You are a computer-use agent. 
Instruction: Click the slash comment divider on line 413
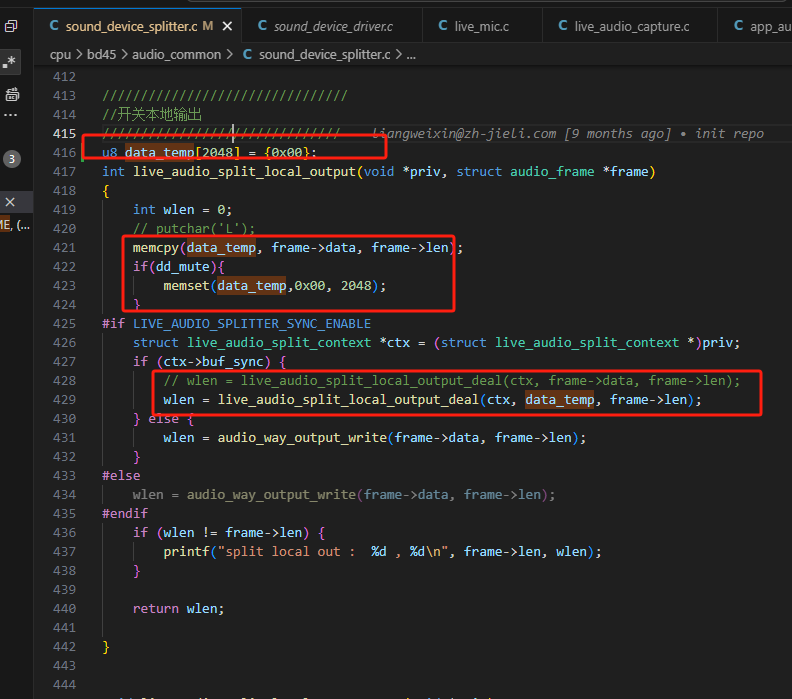point(225,95)
